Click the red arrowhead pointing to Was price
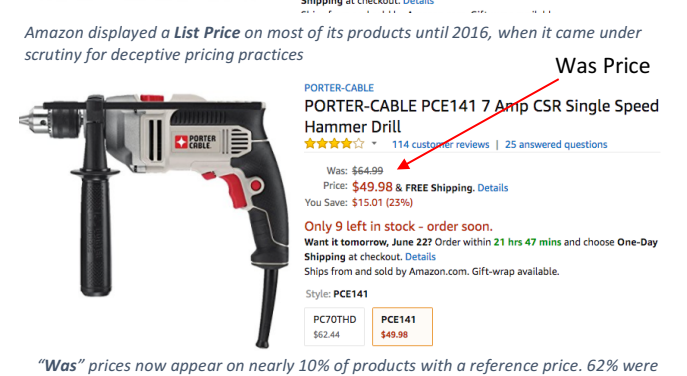Image resolution: width=687 pixels, height=376 pixels. pos(404,163)
